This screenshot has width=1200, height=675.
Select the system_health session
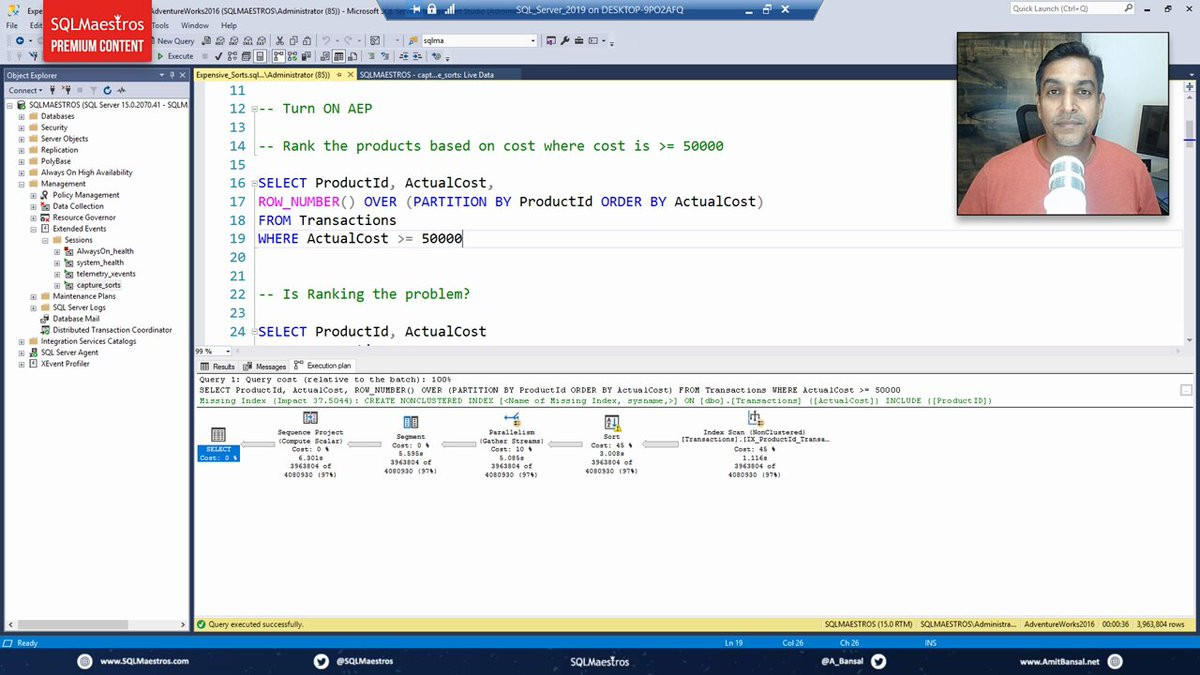point(100,263)
